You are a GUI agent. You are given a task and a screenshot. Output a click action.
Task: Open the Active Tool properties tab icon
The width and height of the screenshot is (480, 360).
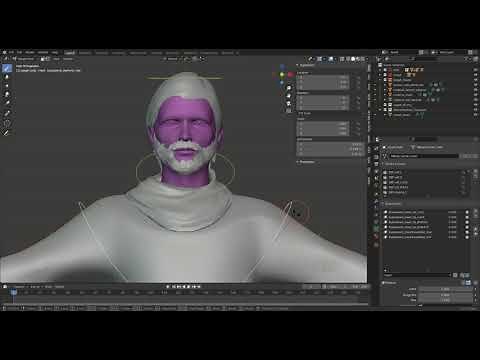coord(376,148)
